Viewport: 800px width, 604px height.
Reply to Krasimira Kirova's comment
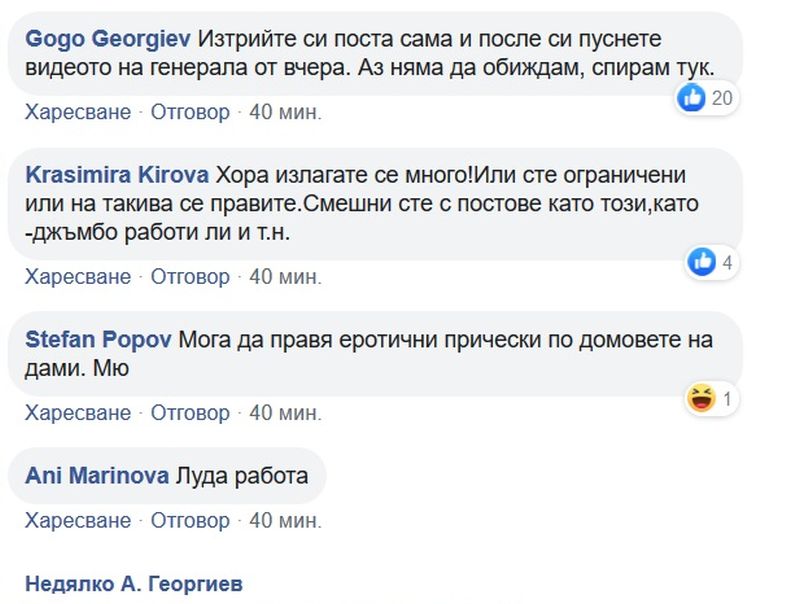tap(190, 277)
